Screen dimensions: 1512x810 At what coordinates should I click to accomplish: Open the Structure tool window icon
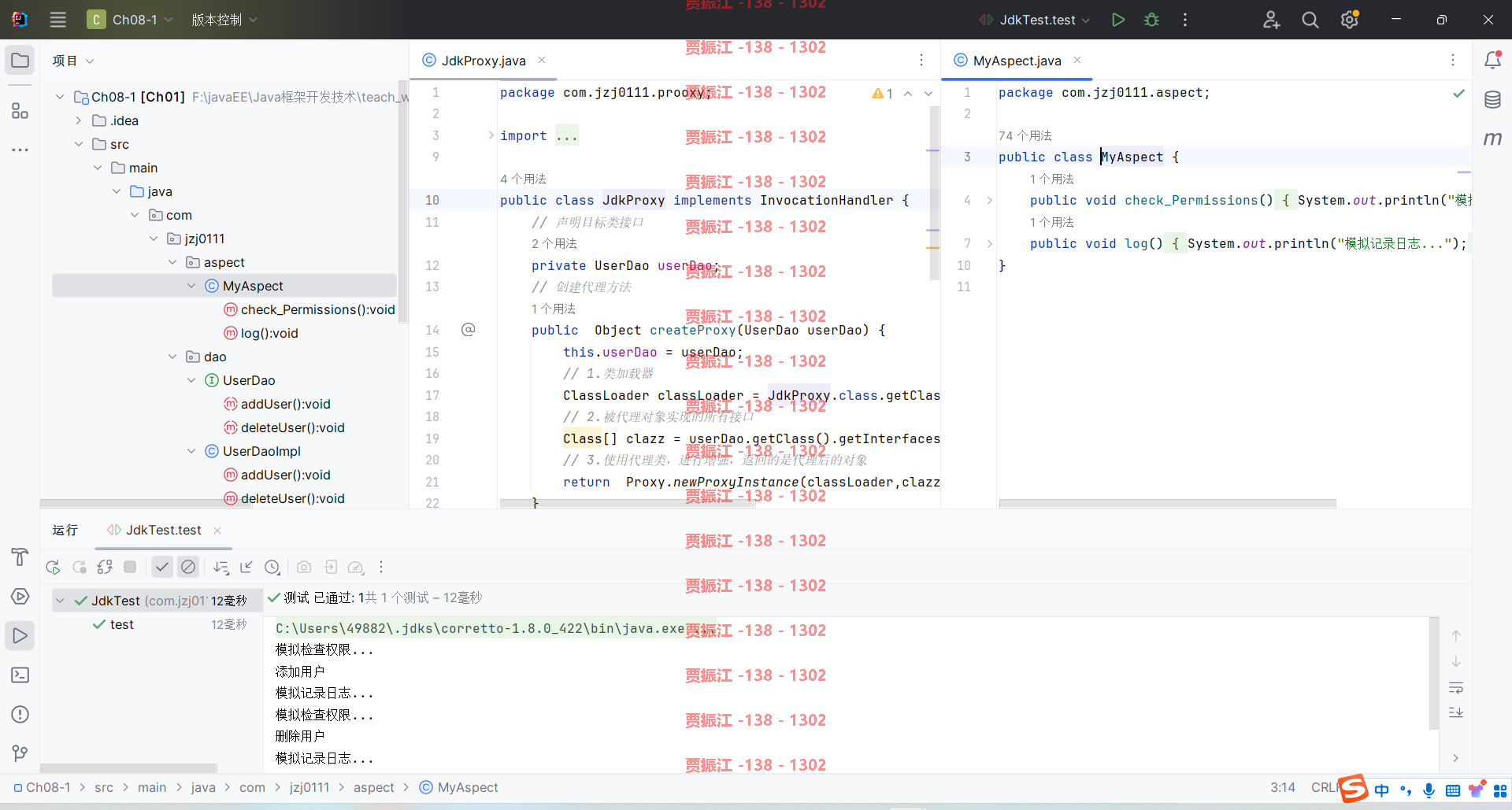pyautogui.click(x=20, y=111)
